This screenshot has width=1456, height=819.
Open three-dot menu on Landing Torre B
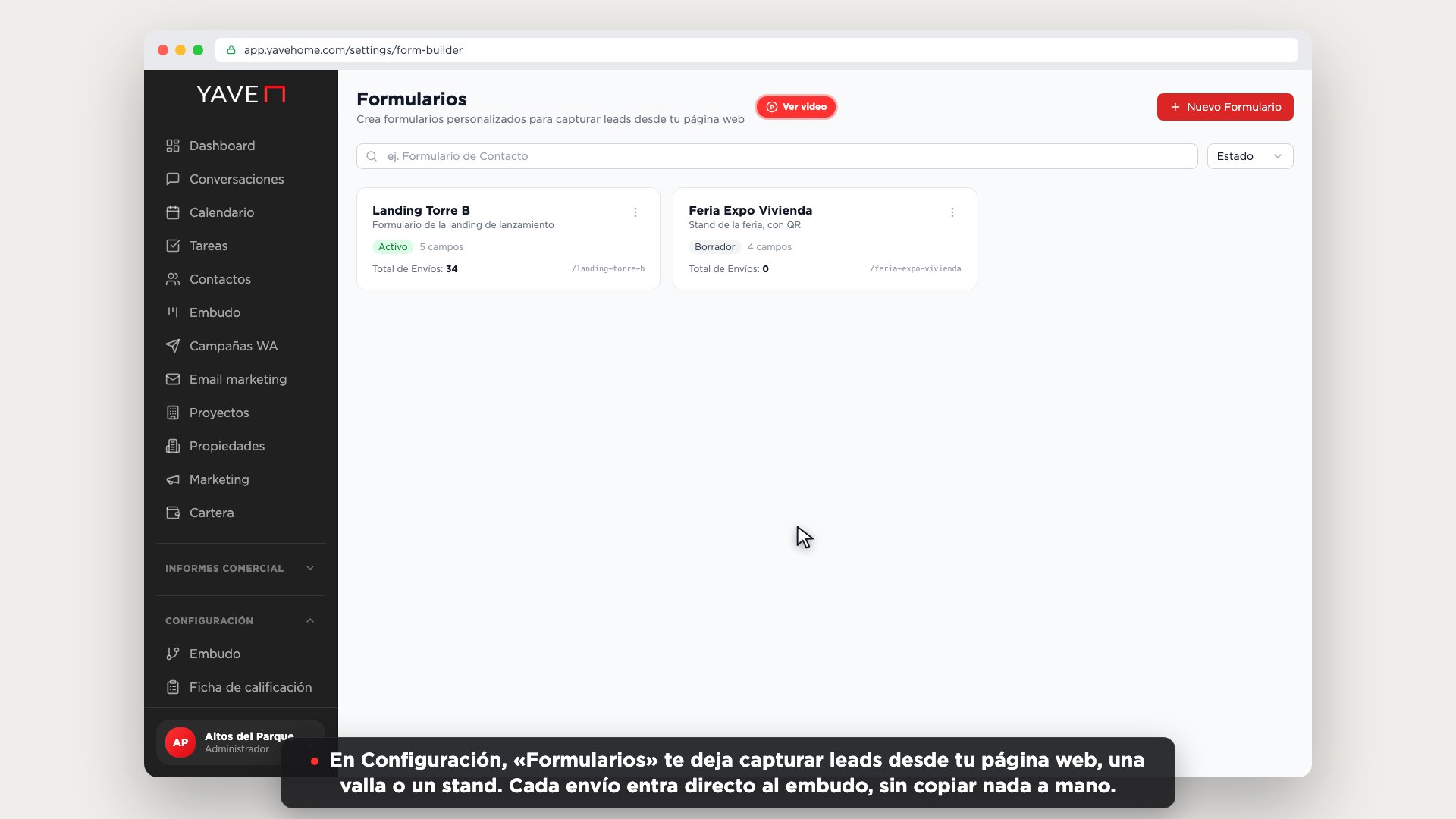pyautogui.click(x=635, y=212)
